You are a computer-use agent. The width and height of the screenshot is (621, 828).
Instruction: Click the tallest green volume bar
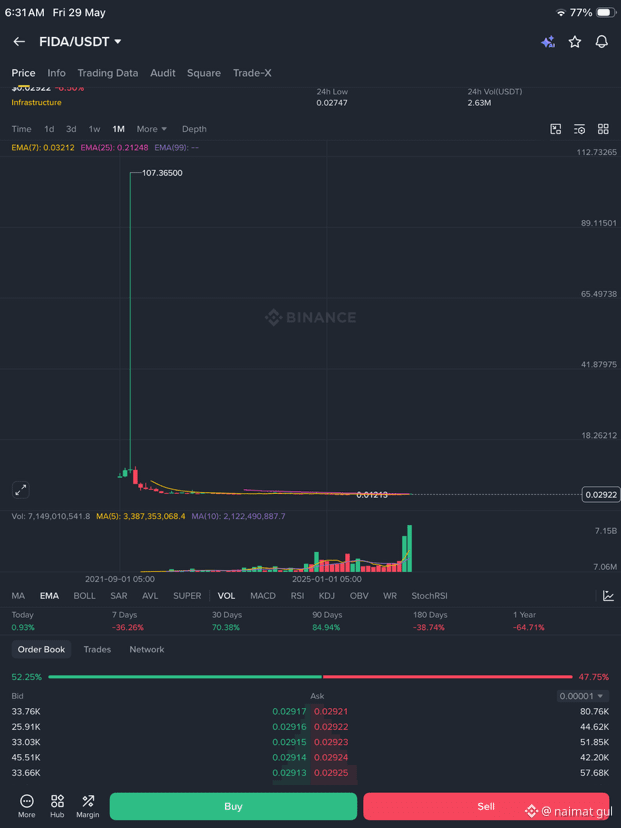click(409, 548)
